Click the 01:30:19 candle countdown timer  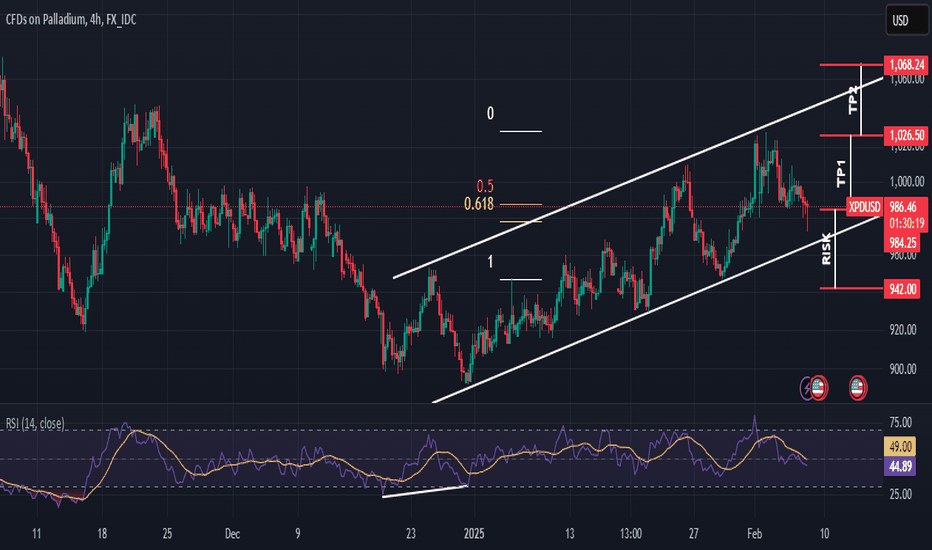pos(906,224)
